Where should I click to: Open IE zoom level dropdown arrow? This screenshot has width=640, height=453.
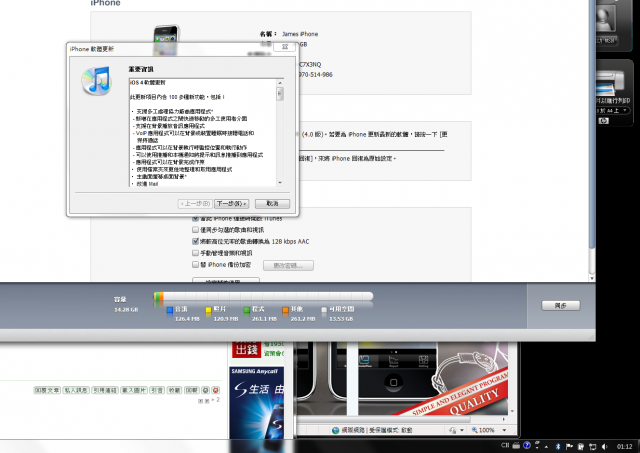pyautogui.click(x=504, y=430)
